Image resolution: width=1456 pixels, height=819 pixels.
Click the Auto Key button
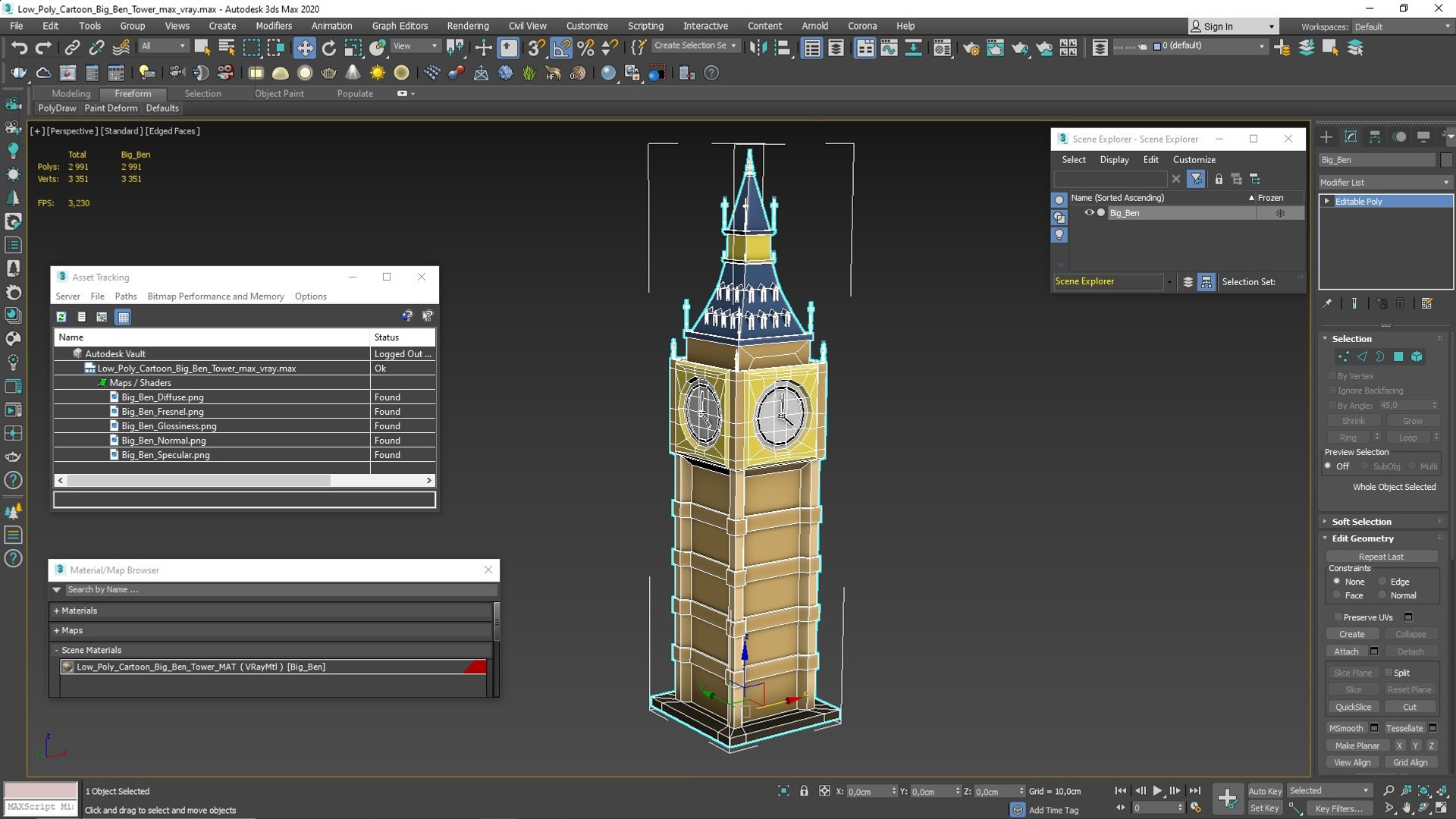point(1264,791)
